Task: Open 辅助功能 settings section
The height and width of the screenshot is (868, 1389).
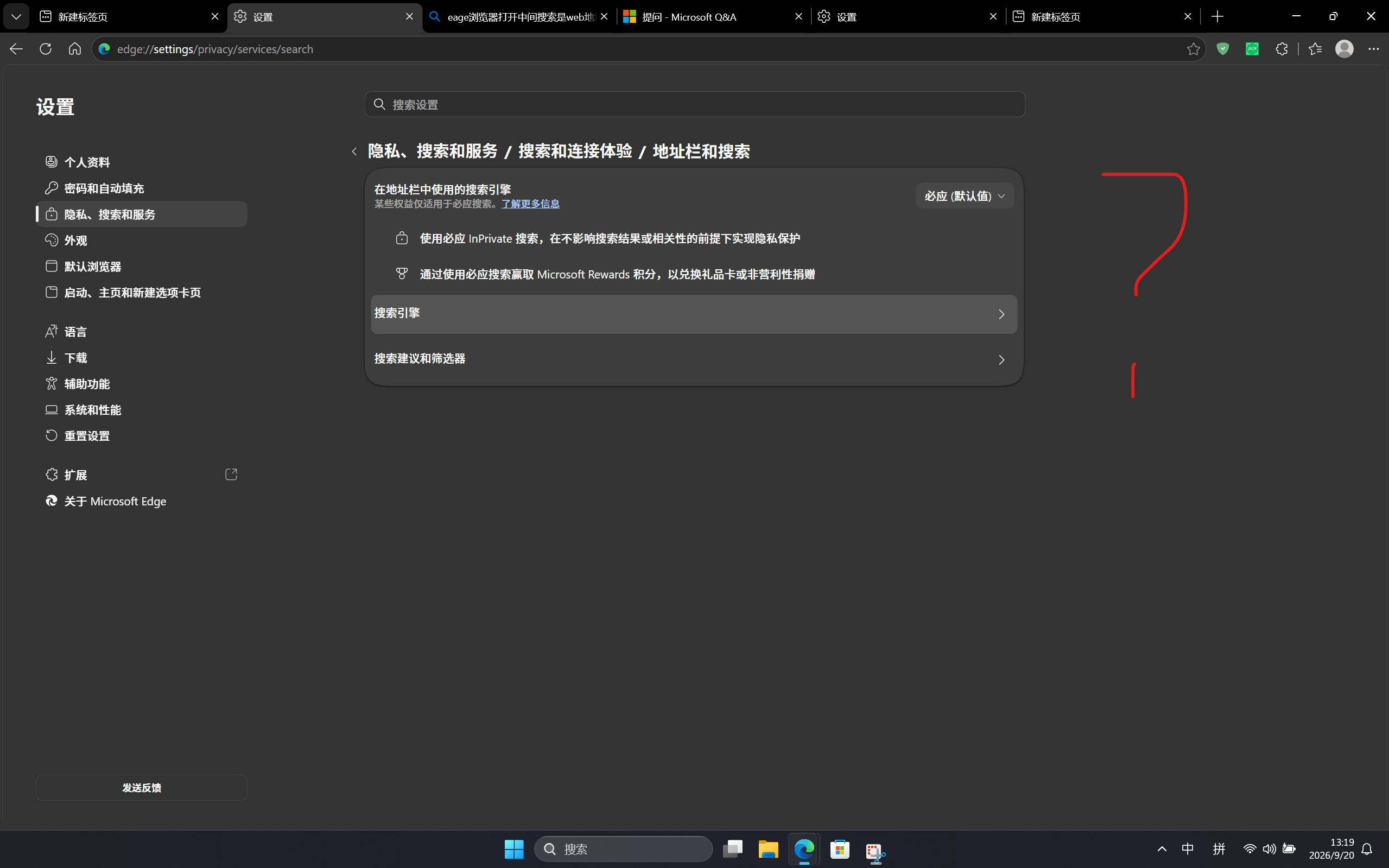Action: click(141, 384)
